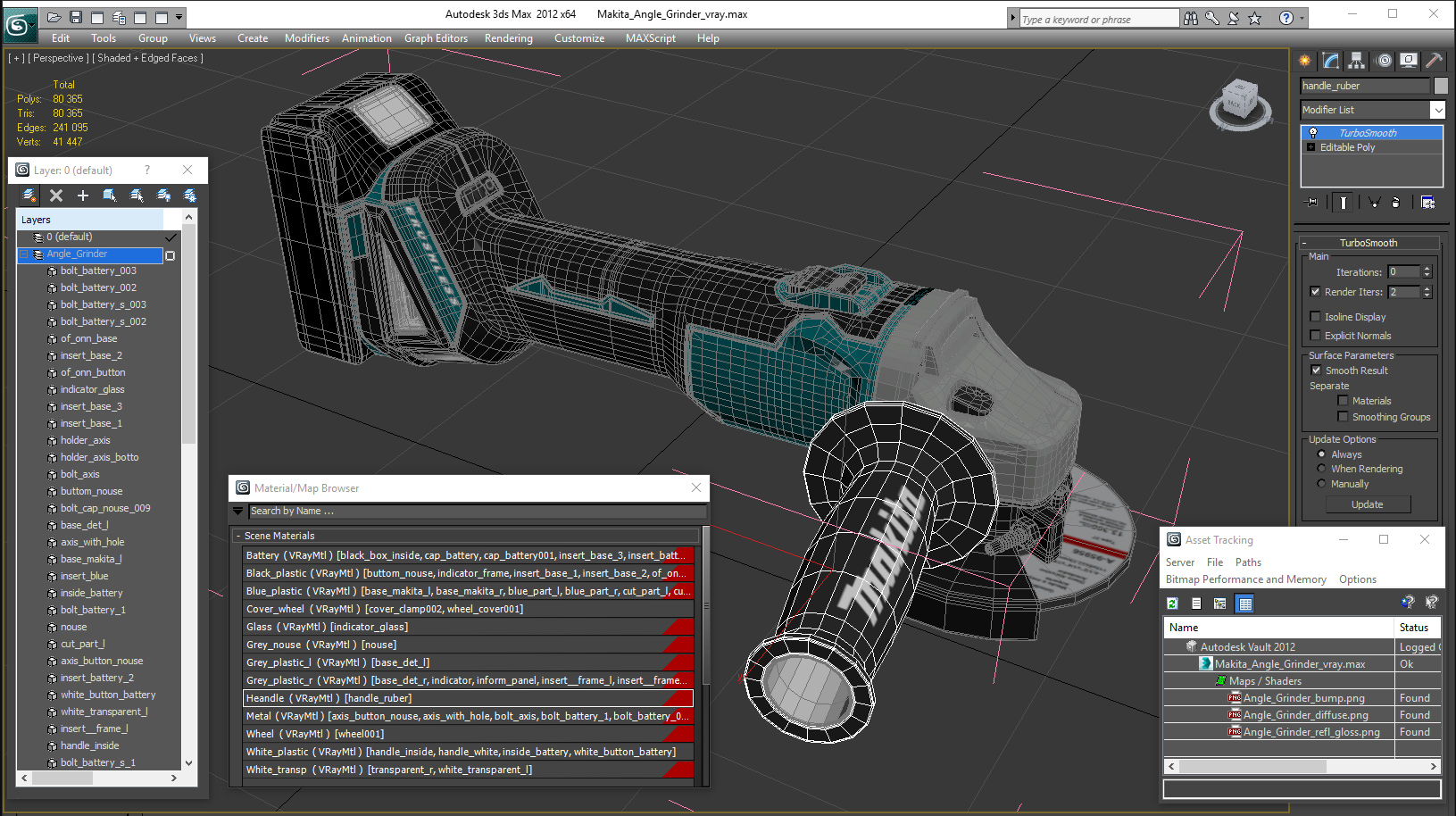The width and height of the screenshot is (1456, 816).
Task: Click Create New Layer icon
Action: coord(29,196)
